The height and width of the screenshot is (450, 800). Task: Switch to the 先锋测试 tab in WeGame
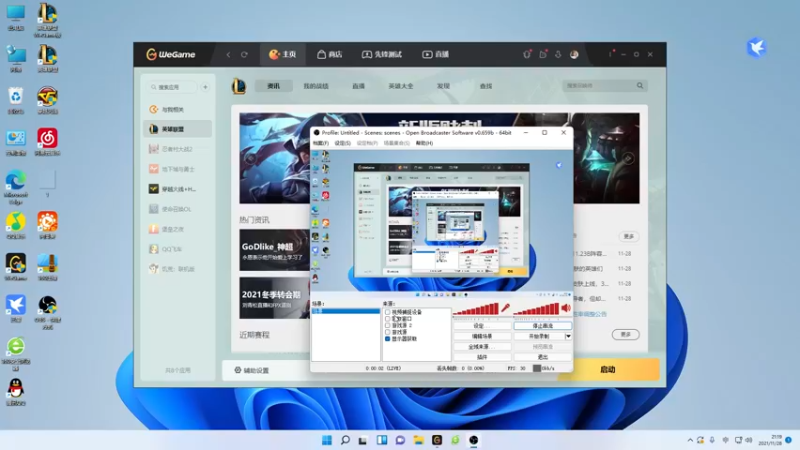[x=382, y=54]
